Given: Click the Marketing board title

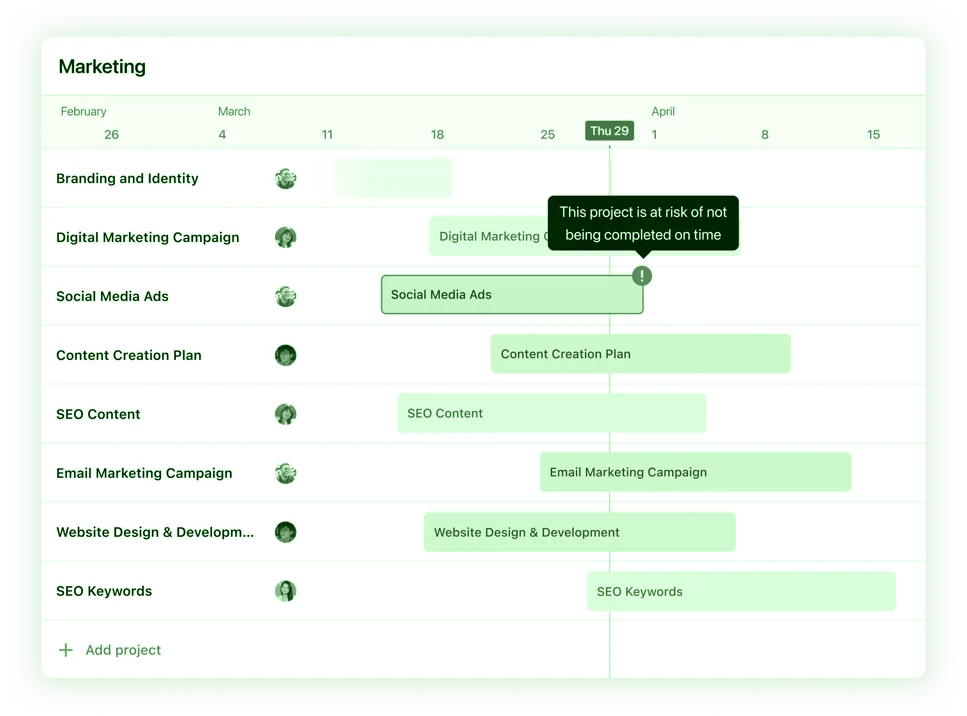Looking at the screenshot, I should point(102,67).
